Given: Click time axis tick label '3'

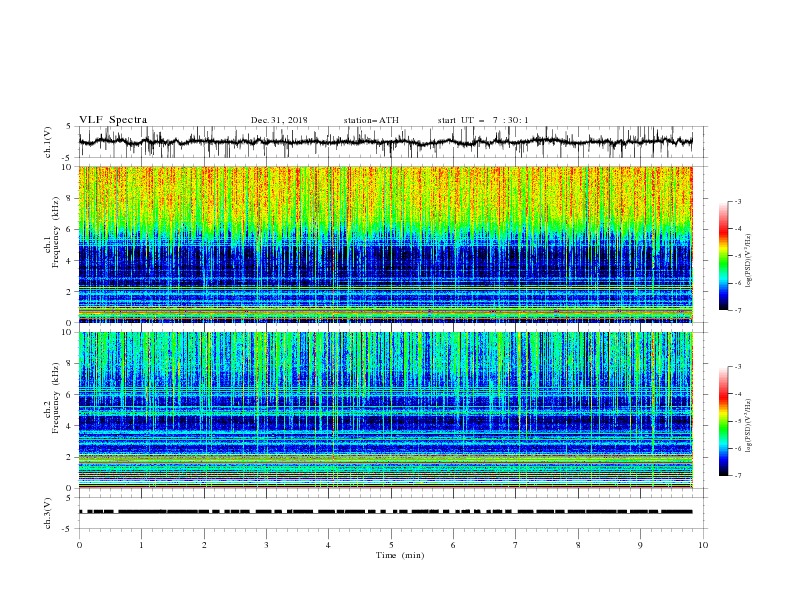Looking at the screenshot, I should click(266, 545).
